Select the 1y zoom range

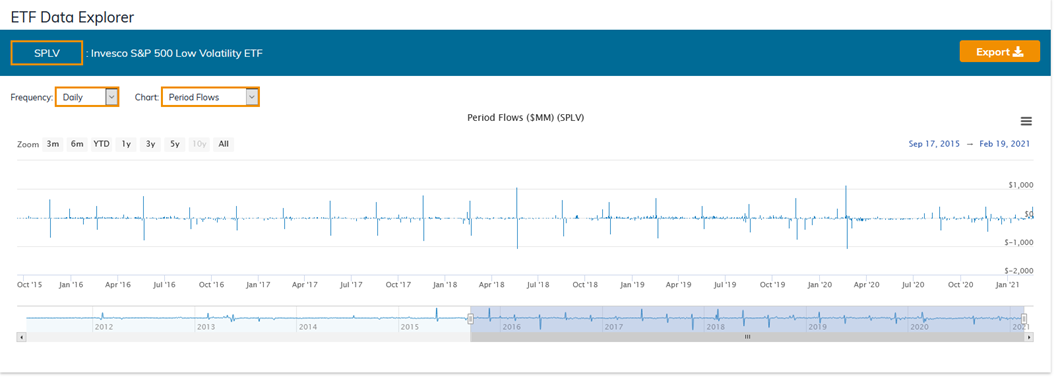click(126, 144)
